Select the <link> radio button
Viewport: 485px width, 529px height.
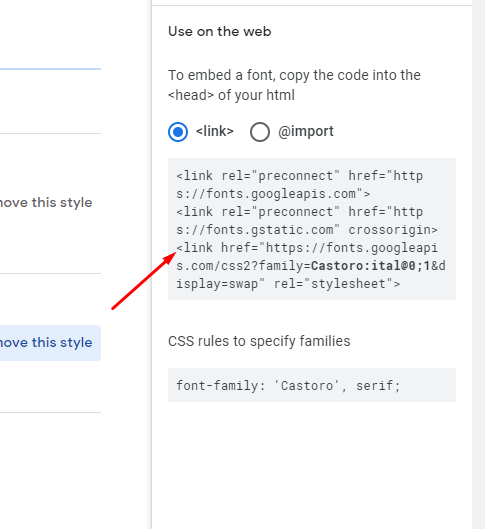(x=178, y=132)
